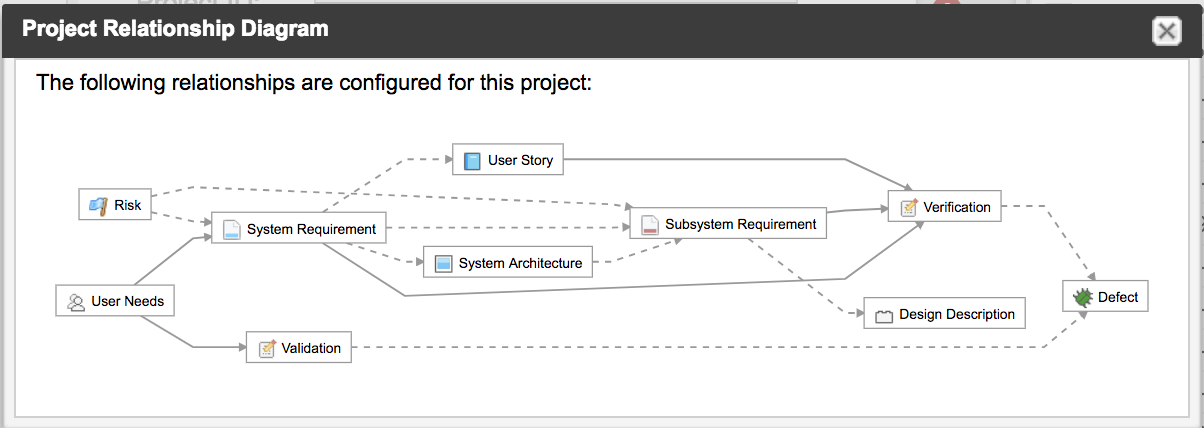Select the "System Requirement" node label
The width and height of the screenshot is (1204, 428).
(311, 229)
